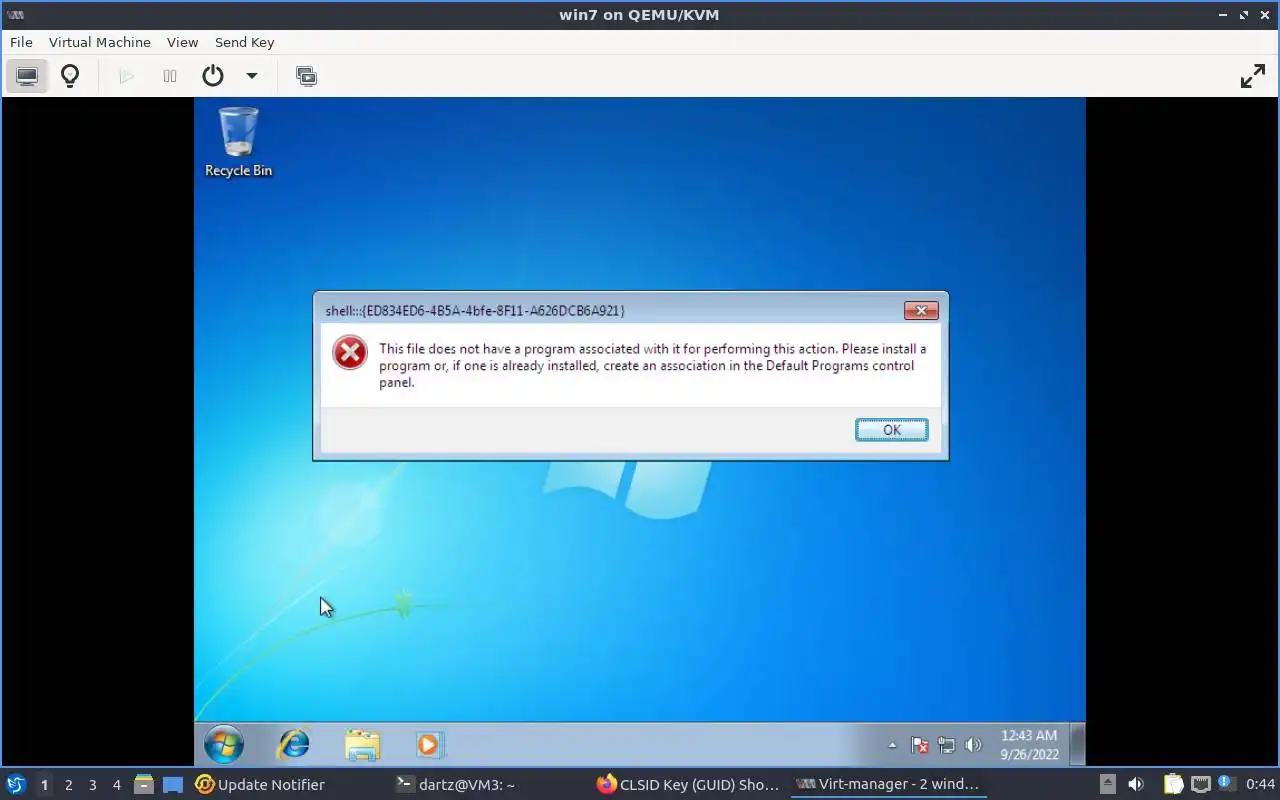This screenshot has height=800, width=1280.
Task: Open host file manager launcher icon
Action: 144,785
